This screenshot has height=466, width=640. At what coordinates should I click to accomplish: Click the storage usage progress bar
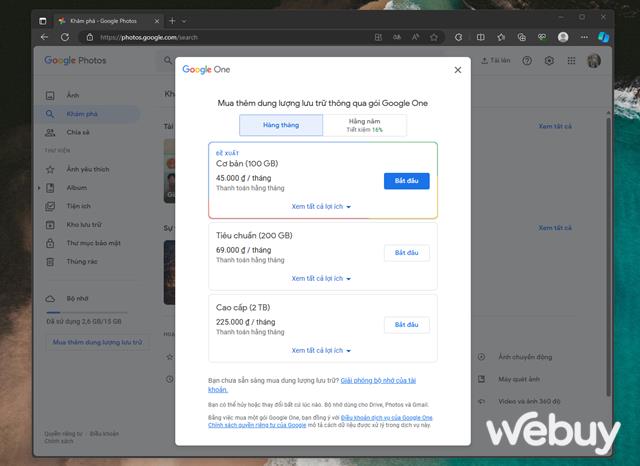87,312
